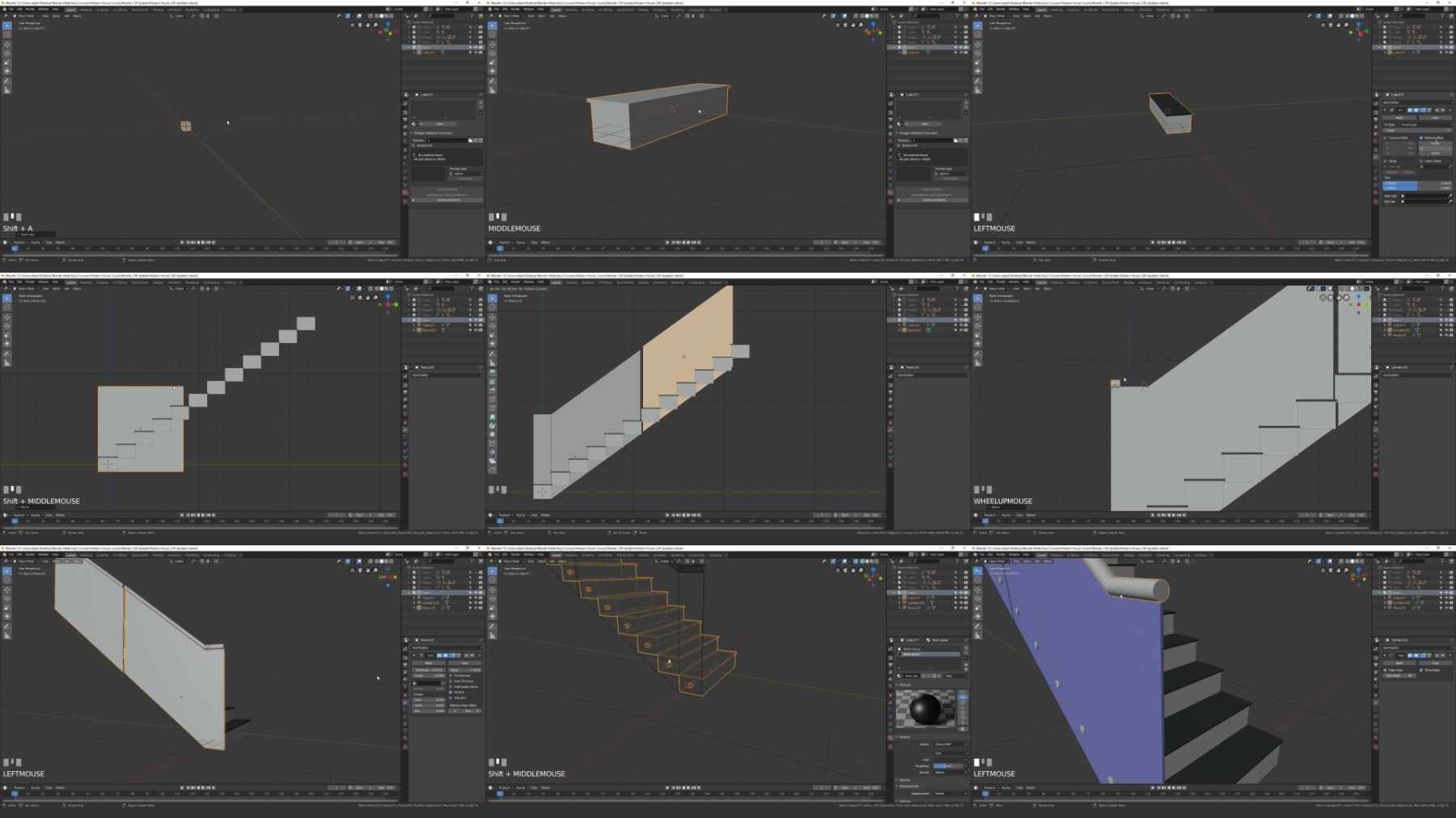
Task: Click New material button in top-left properties panel
Action: tap(439, 124)
